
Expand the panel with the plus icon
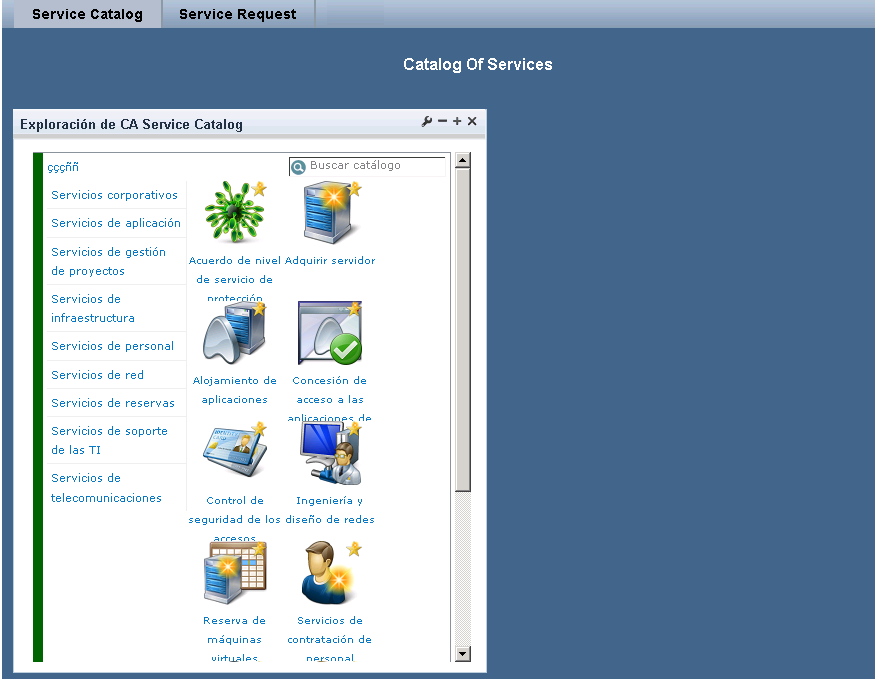457,122
